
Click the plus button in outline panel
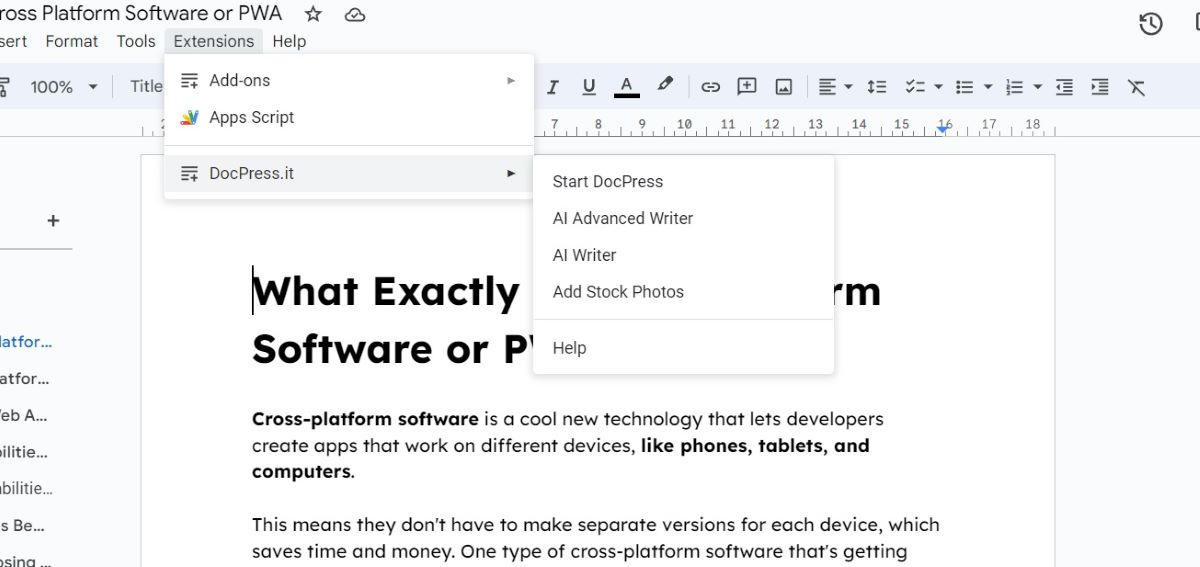click(x=54, y=221)
